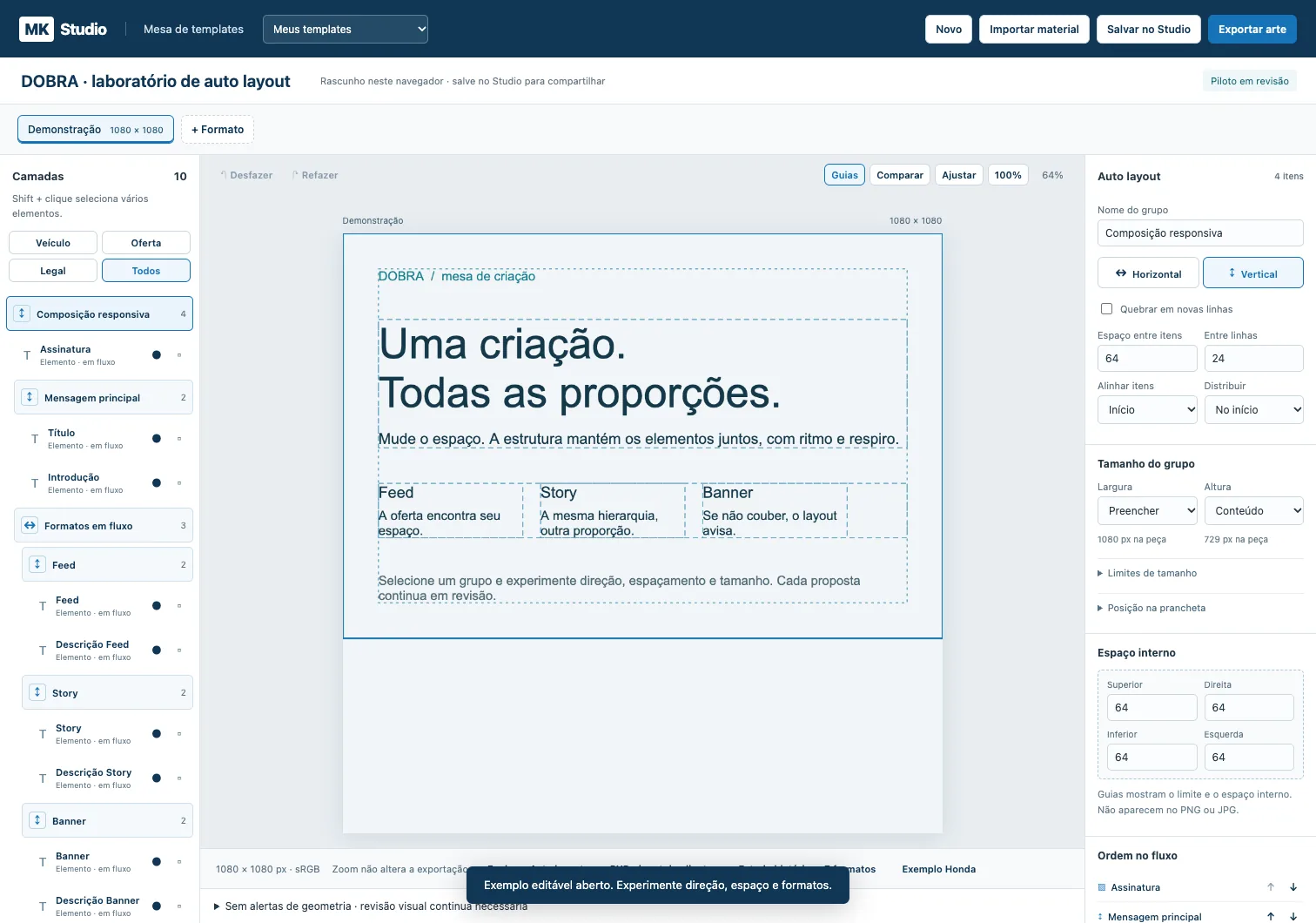
Task: Click the text icon of the Assinatura layer
Action: [27, 355]
